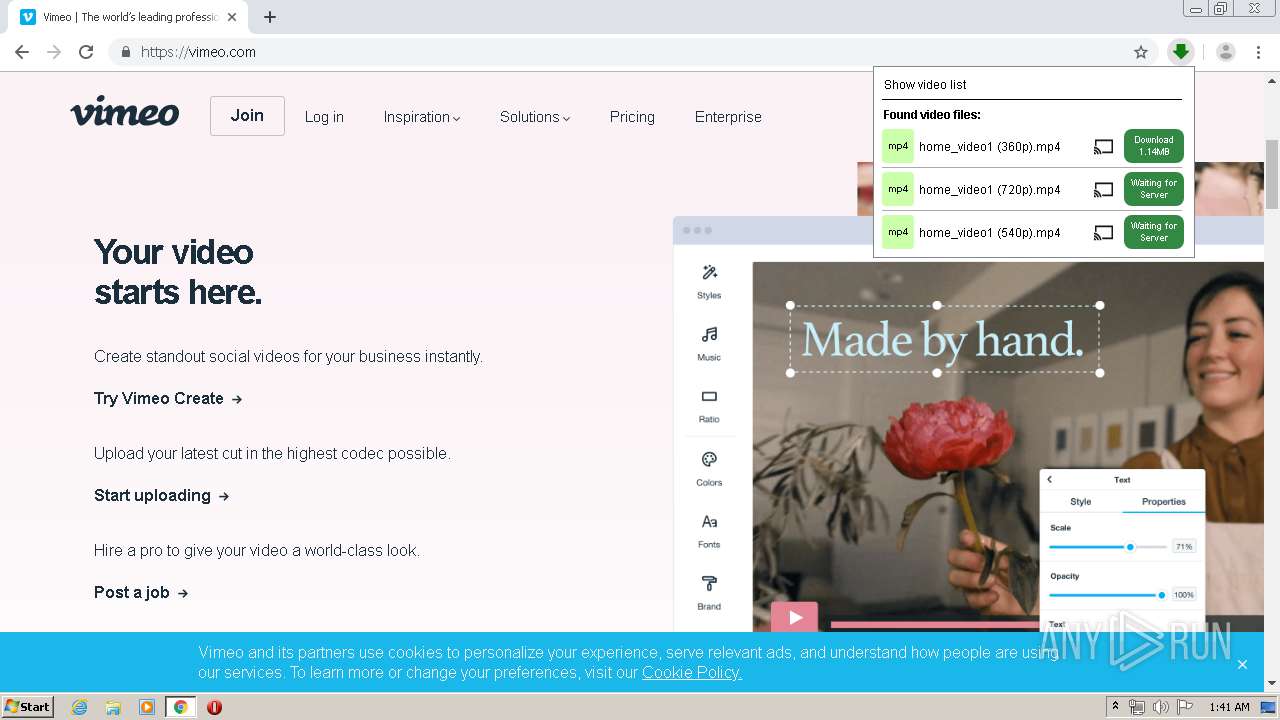The image size is (1280, 720).
Task: Click Post a job link
Action: (x=141, y=592)
